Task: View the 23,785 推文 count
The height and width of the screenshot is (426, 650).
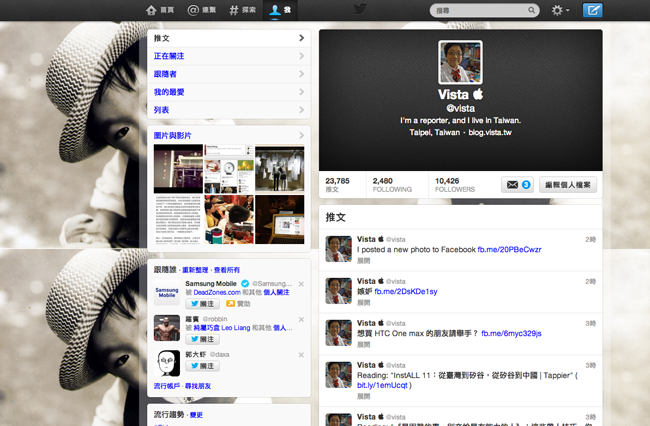Action: coord(337,185)
